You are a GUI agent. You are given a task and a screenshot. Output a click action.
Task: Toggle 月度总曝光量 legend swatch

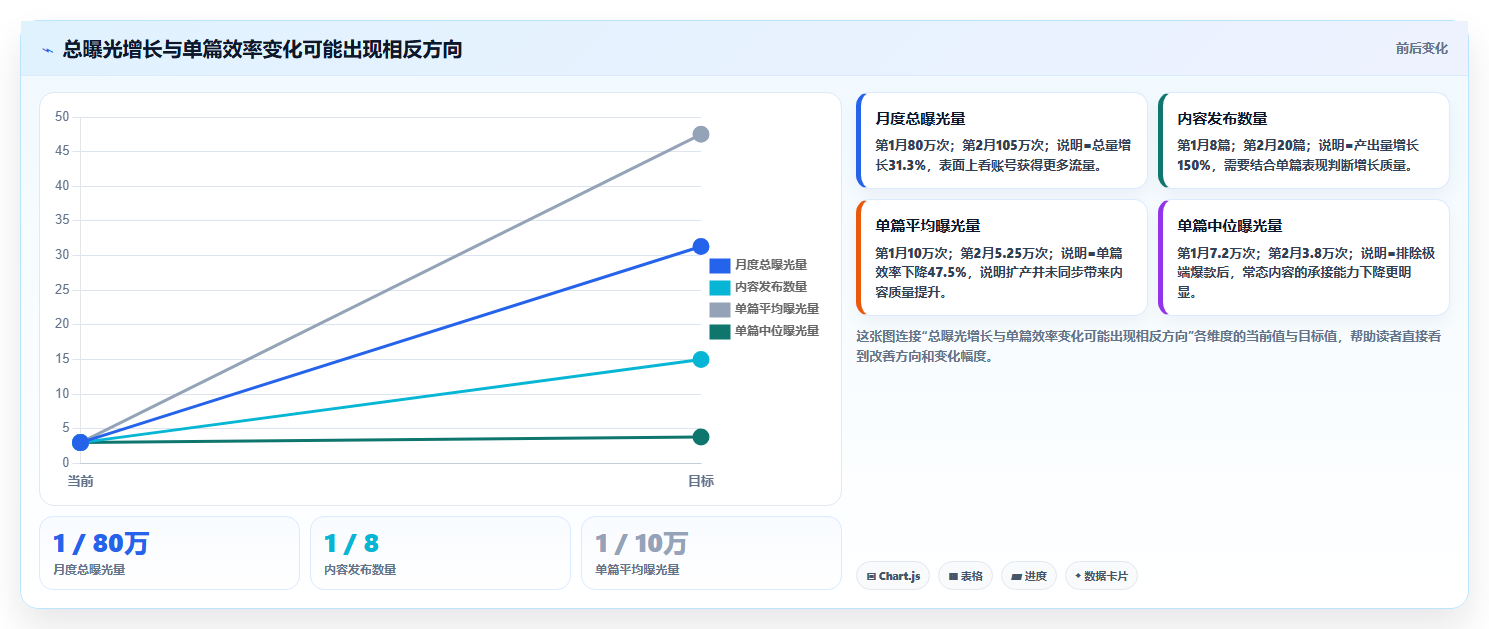[720, 265]
